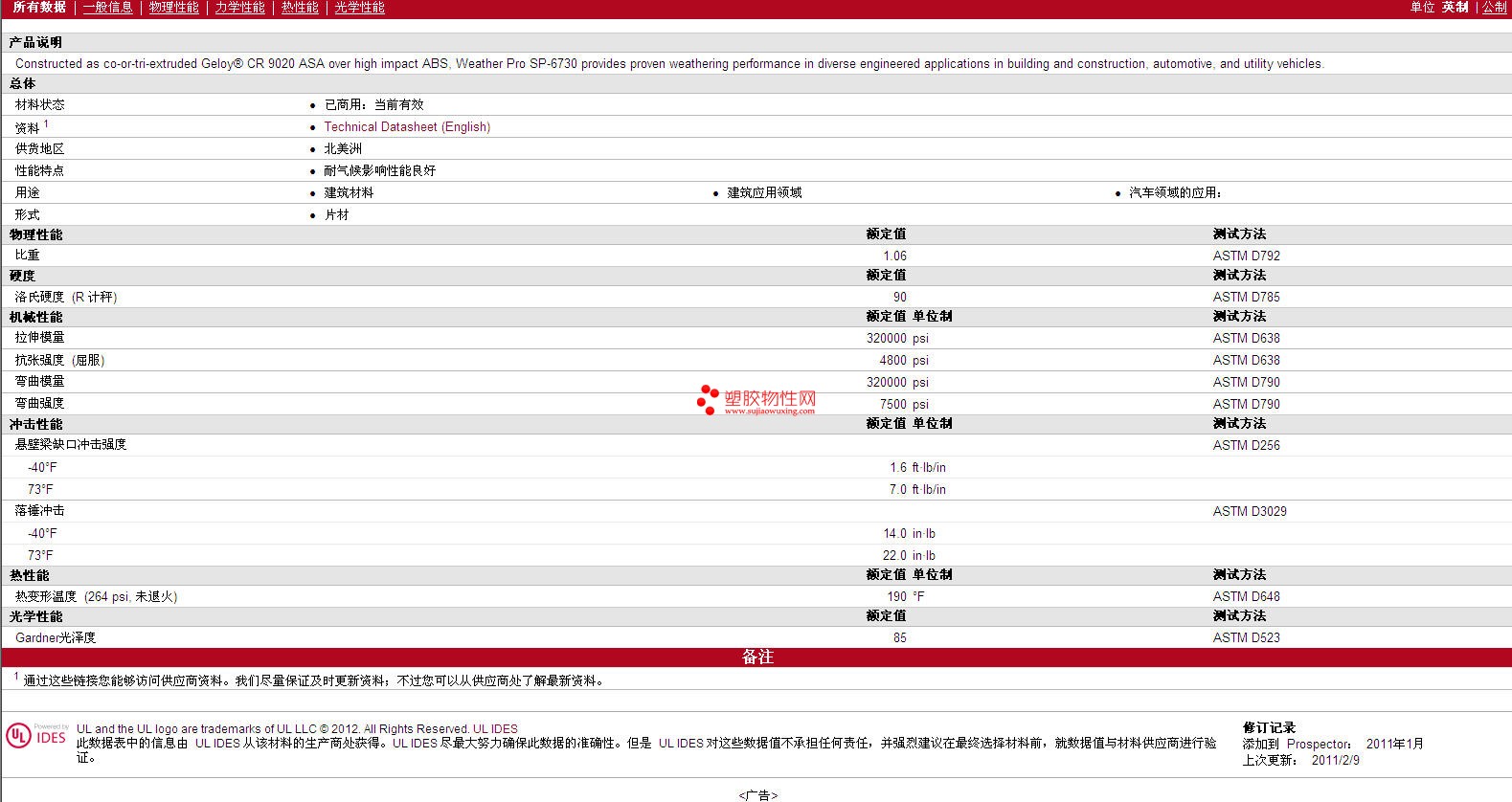Go to the 力学性能 tab

[x=239, y=7]
